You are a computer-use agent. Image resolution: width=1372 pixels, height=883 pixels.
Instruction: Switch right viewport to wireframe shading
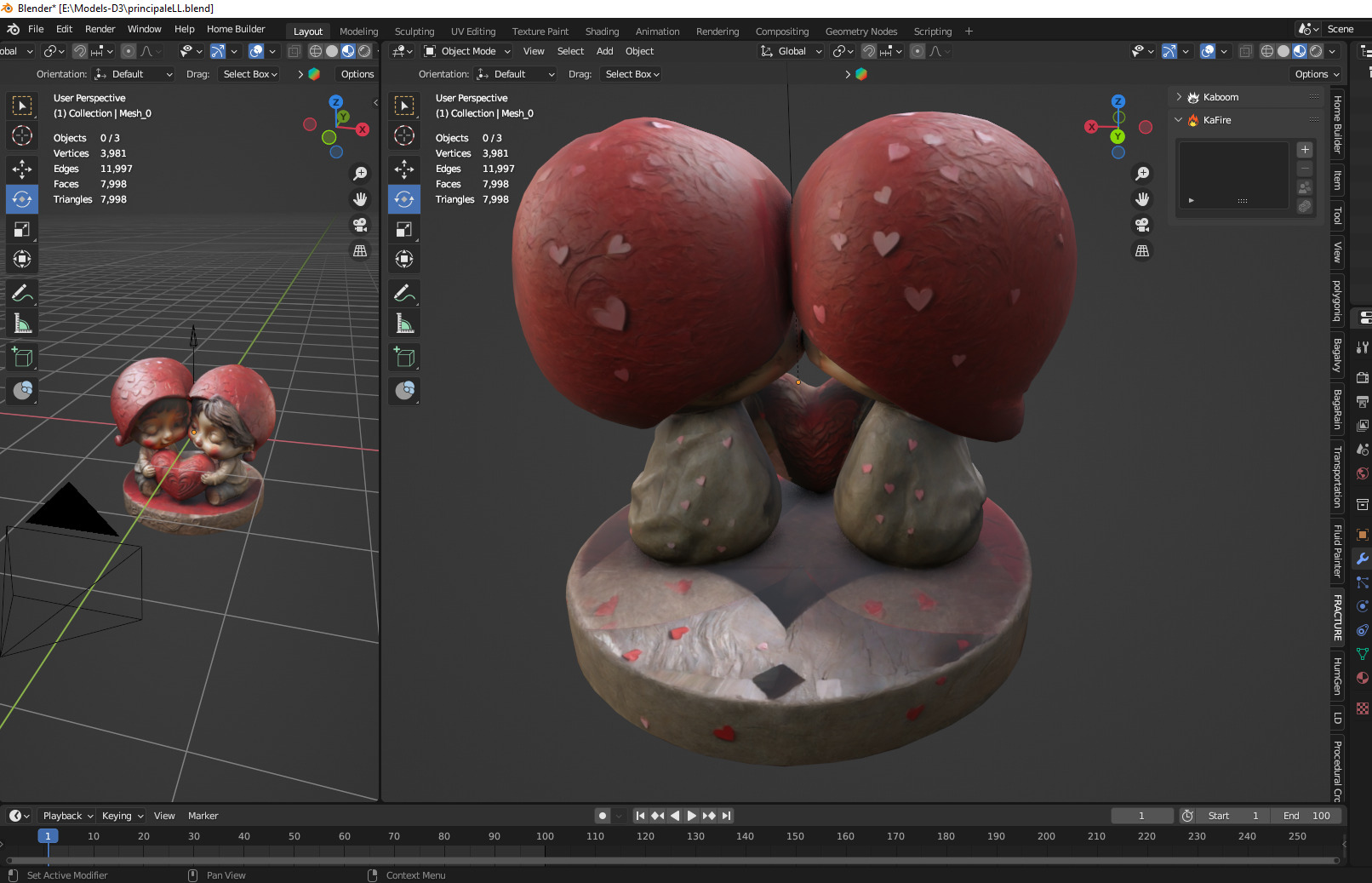(x=1267, y=51)
